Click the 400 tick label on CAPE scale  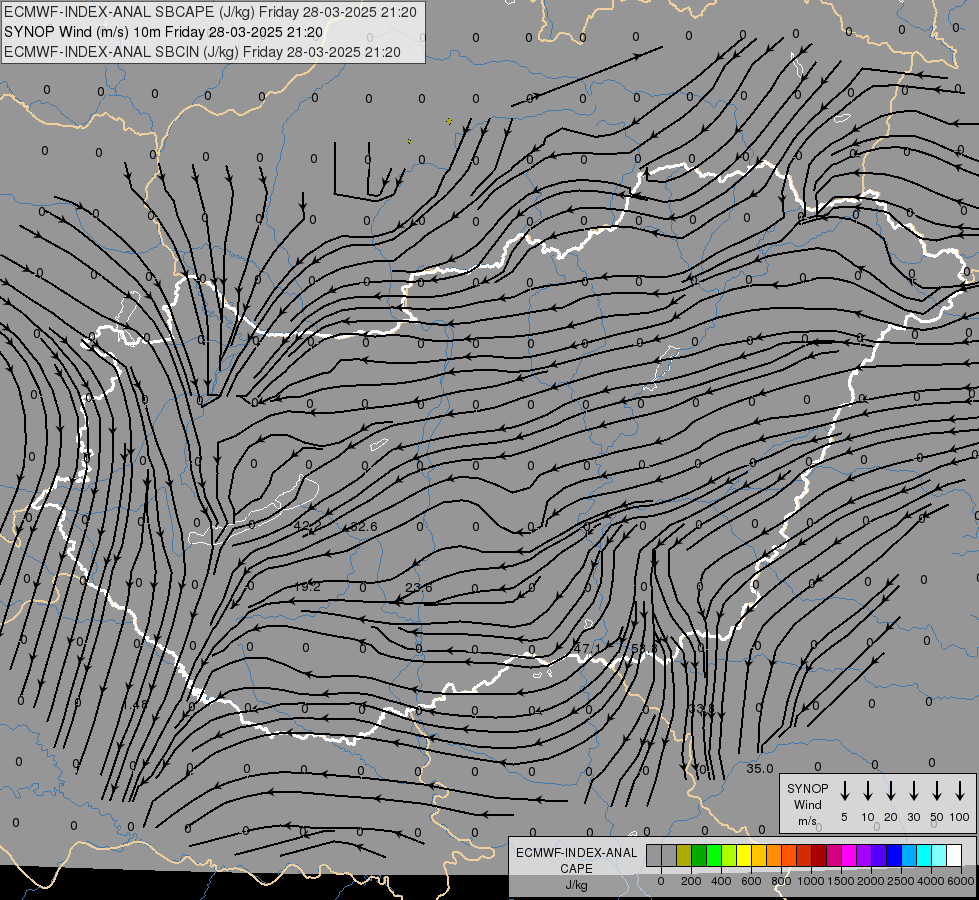[721, 881]
